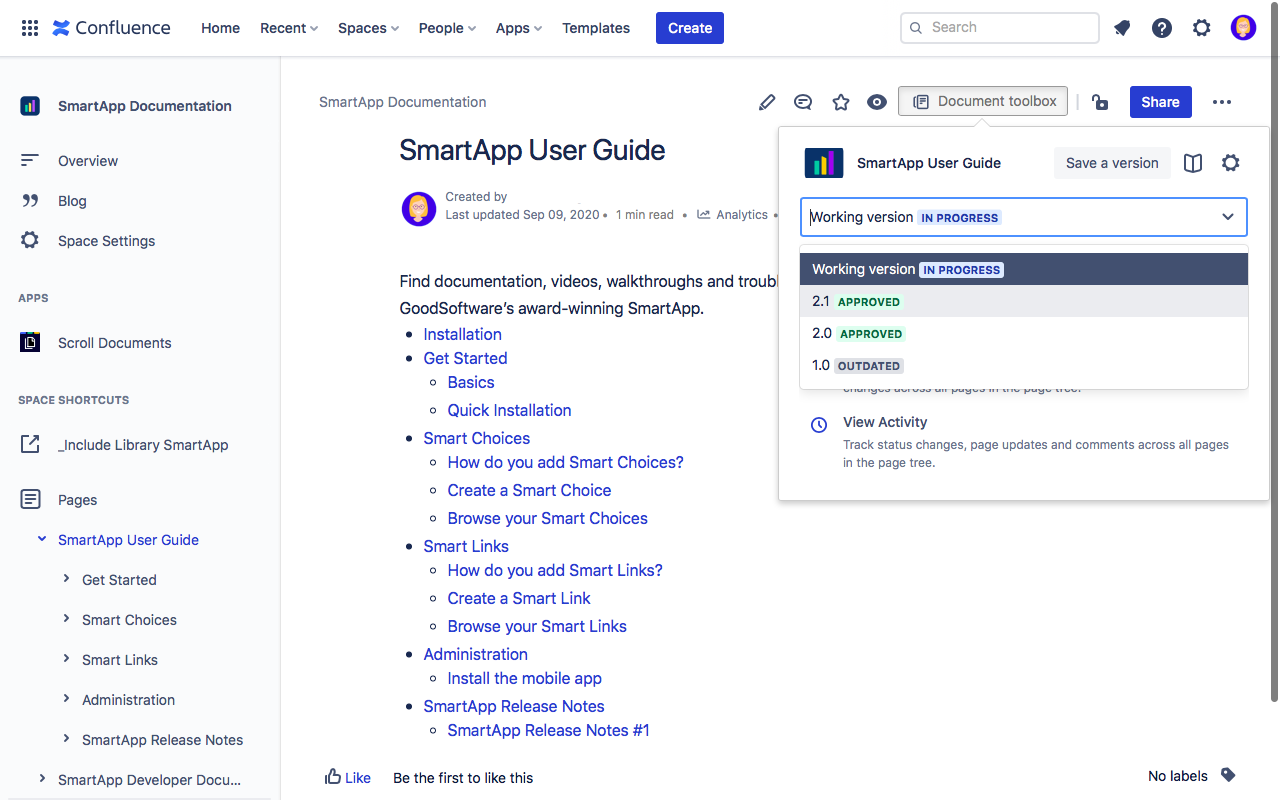Click the Save a version button
This screenshot has width=1280, height=800.
pyautogui.click(x=1112, y=162)
